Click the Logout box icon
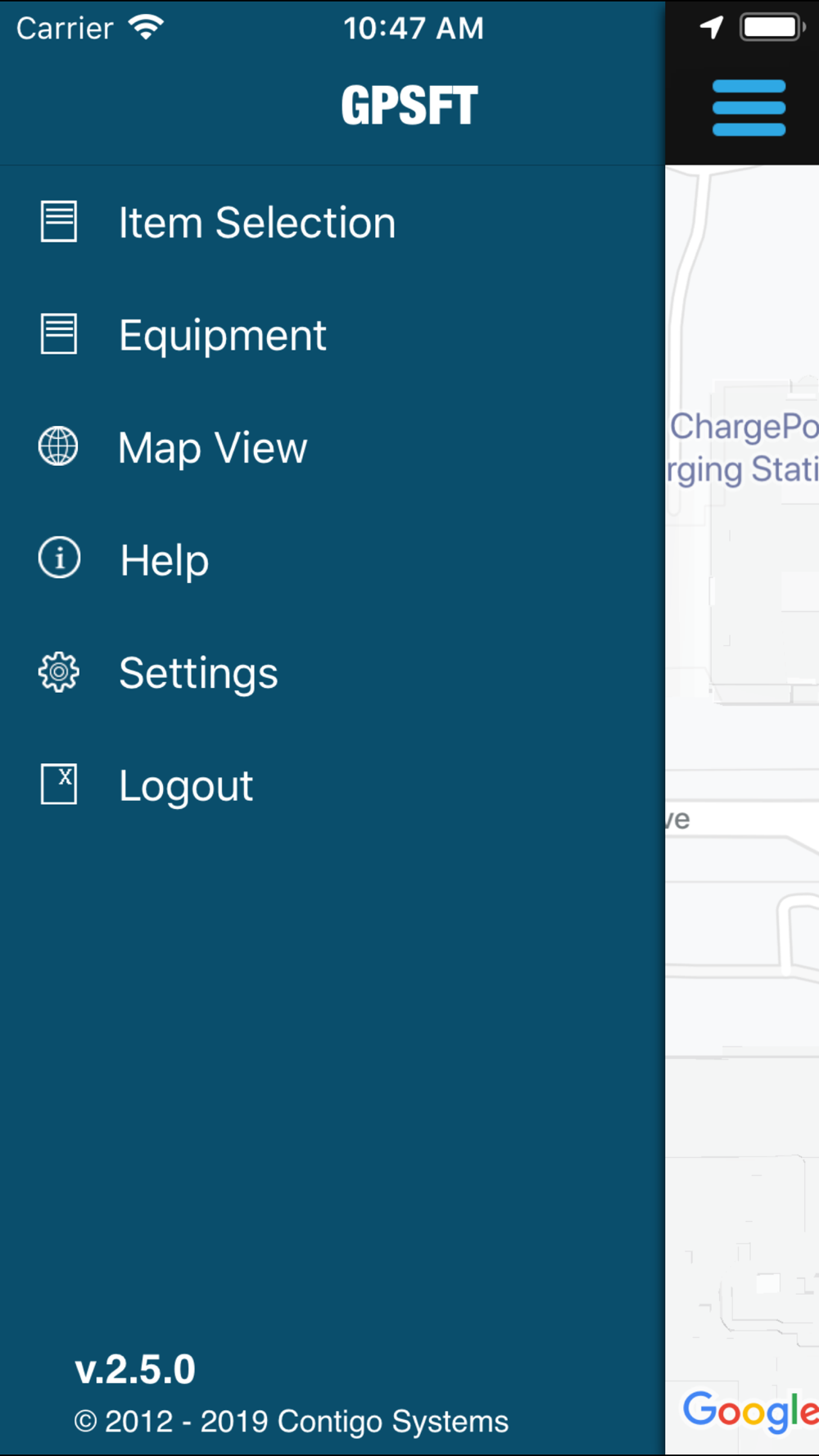The image size is (819, 1456). [59, 784]
